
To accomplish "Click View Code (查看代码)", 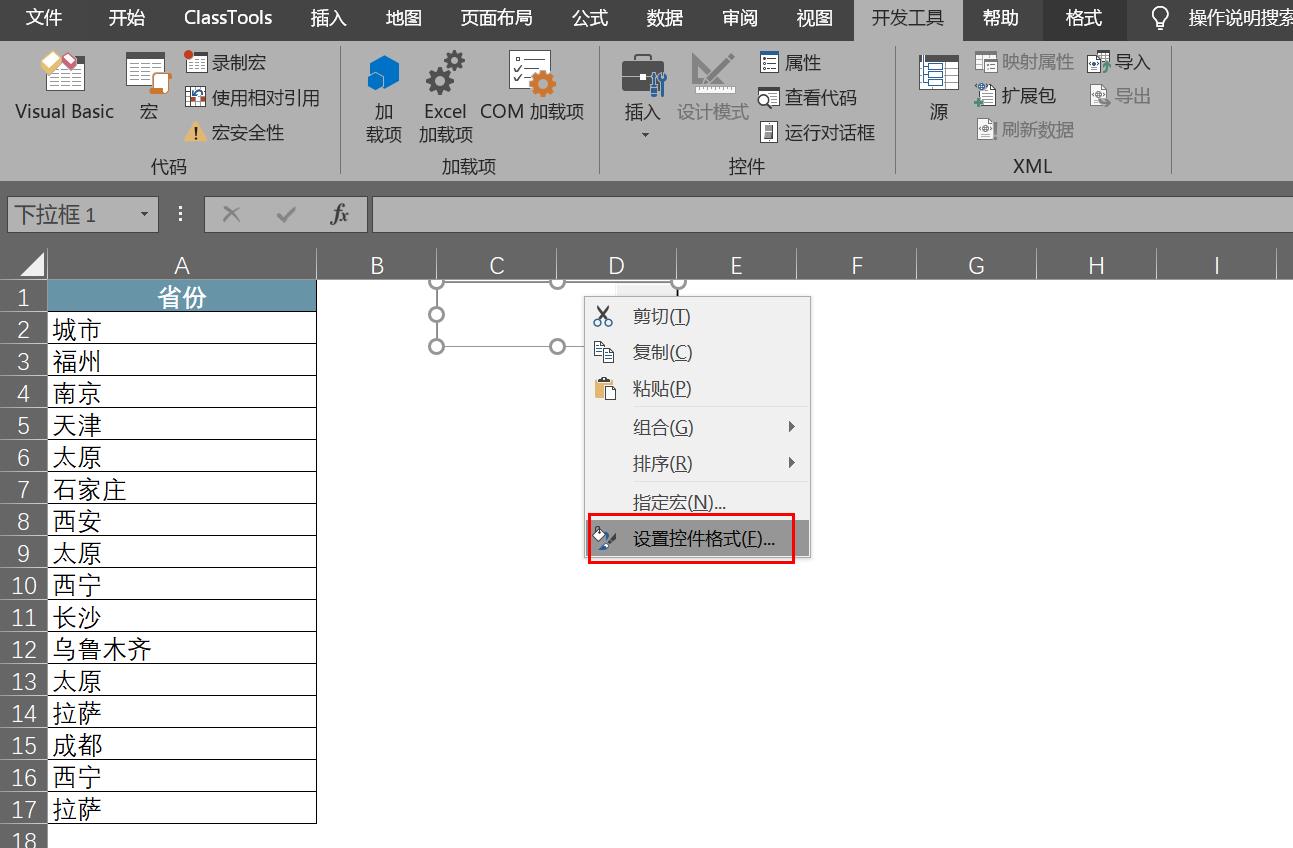I will [807, 97].
